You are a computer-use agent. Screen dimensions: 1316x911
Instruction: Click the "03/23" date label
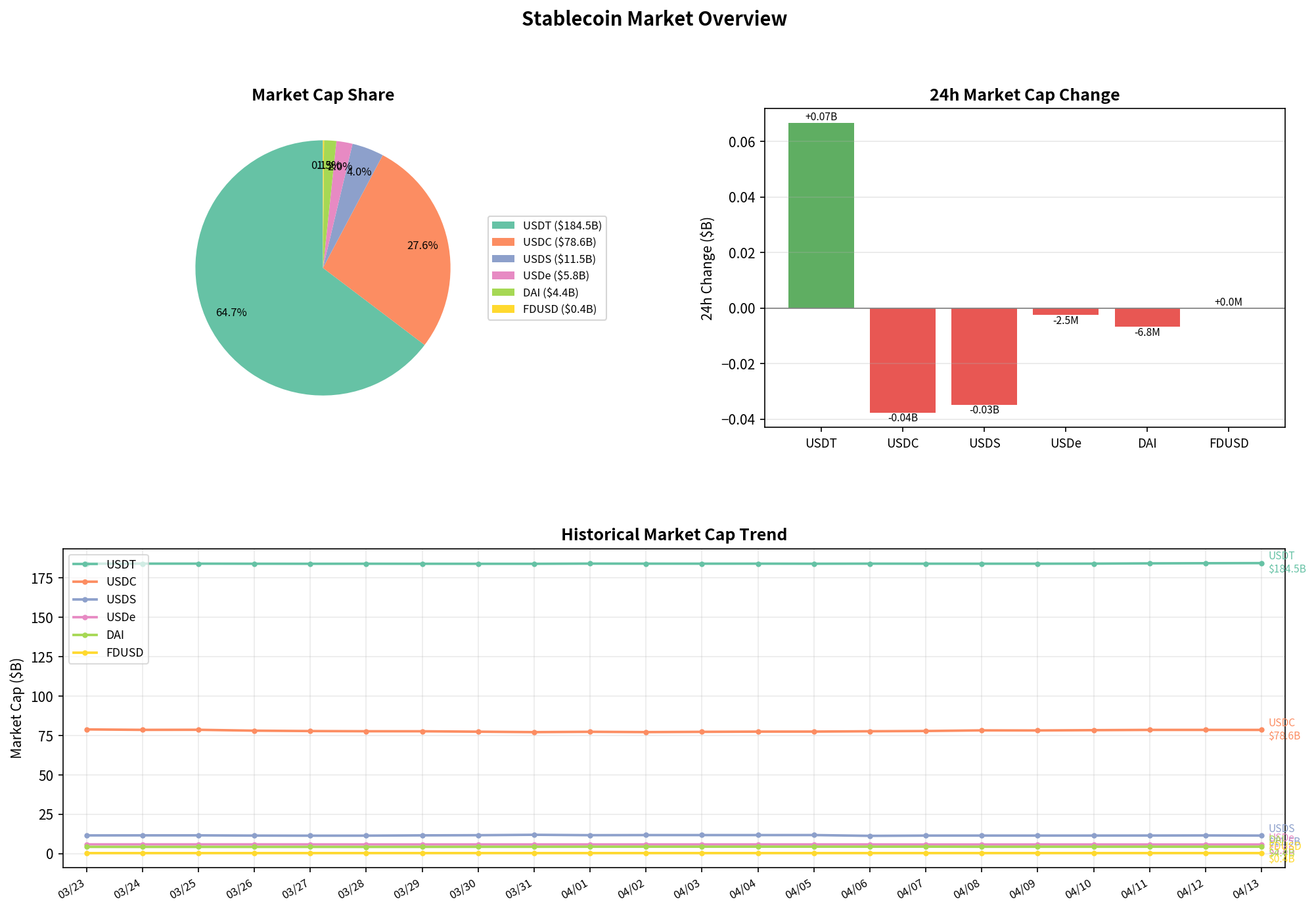[72, 889]
